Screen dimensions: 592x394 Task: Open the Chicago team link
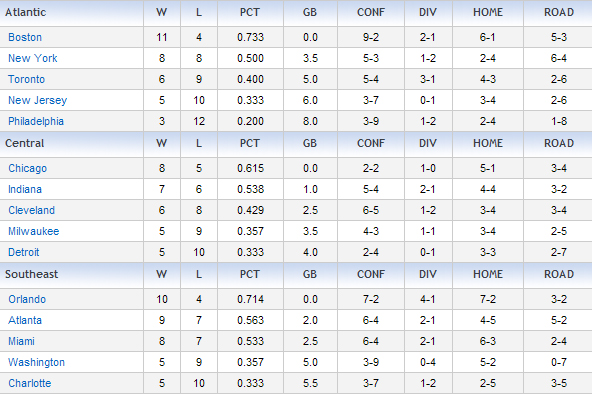[x=28, y=168]
